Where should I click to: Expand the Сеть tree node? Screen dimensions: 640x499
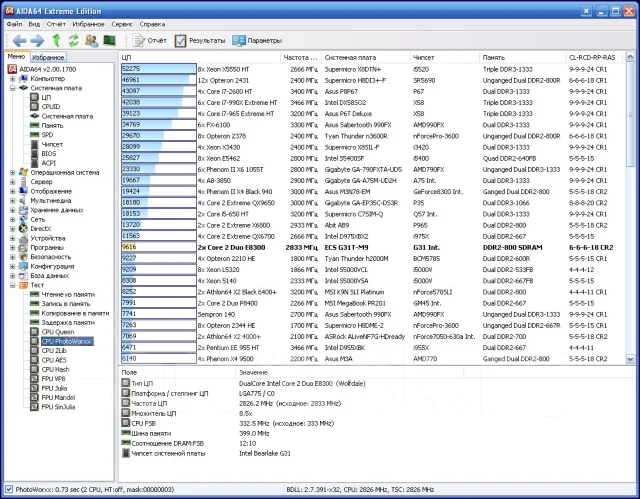pos(13,220)
